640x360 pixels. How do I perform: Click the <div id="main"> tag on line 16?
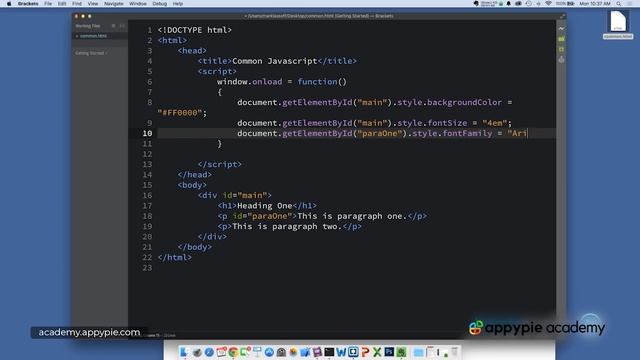coord(234,196)
